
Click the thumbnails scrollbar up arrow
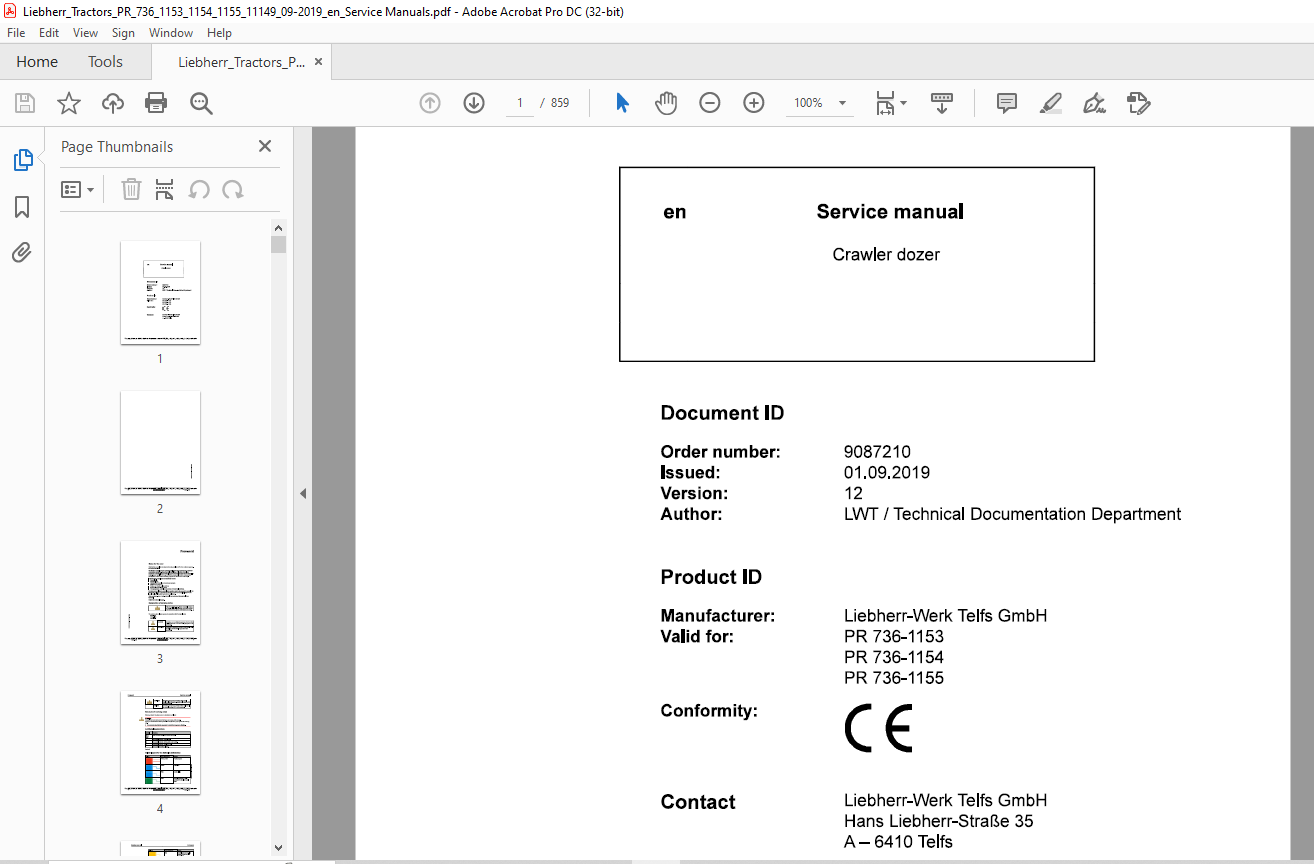pyautogui.click(x=278, y=227)
